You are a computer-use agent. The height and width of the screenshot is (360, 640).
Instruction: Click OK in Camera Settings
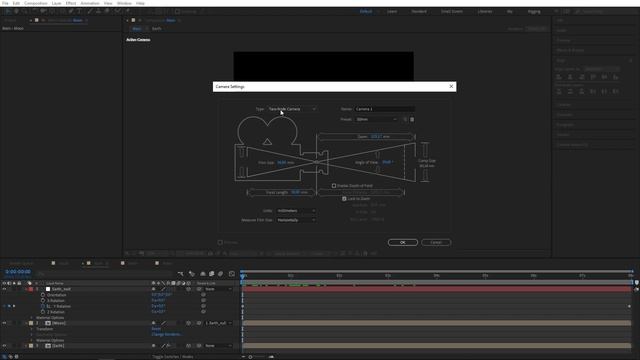[x=403, y=242]
